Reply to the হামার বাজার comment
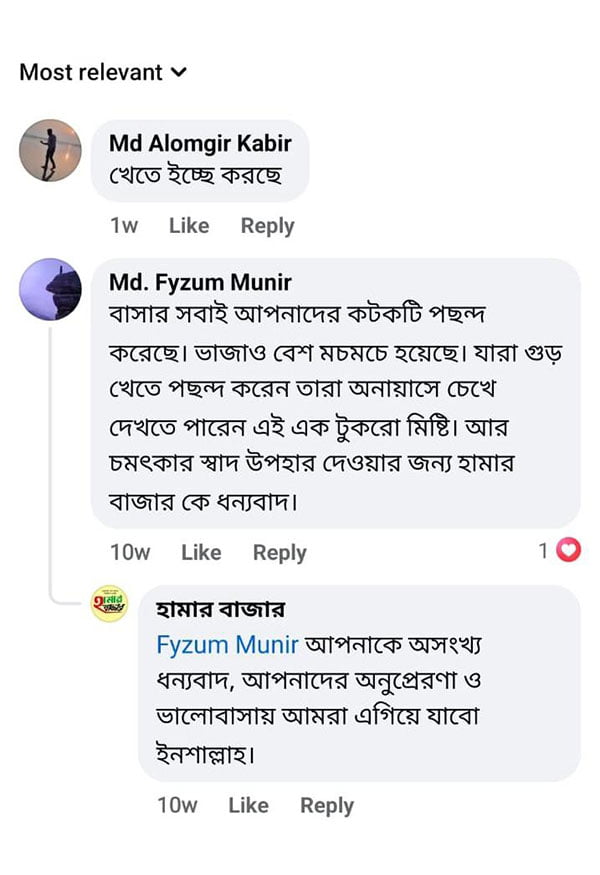 (x=327, y=805)
